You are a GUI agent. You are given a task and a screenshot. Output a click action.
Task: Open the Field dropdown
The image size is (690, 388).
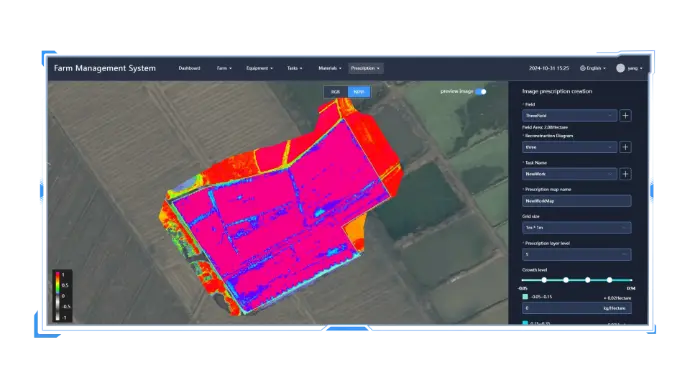[569, 116]
